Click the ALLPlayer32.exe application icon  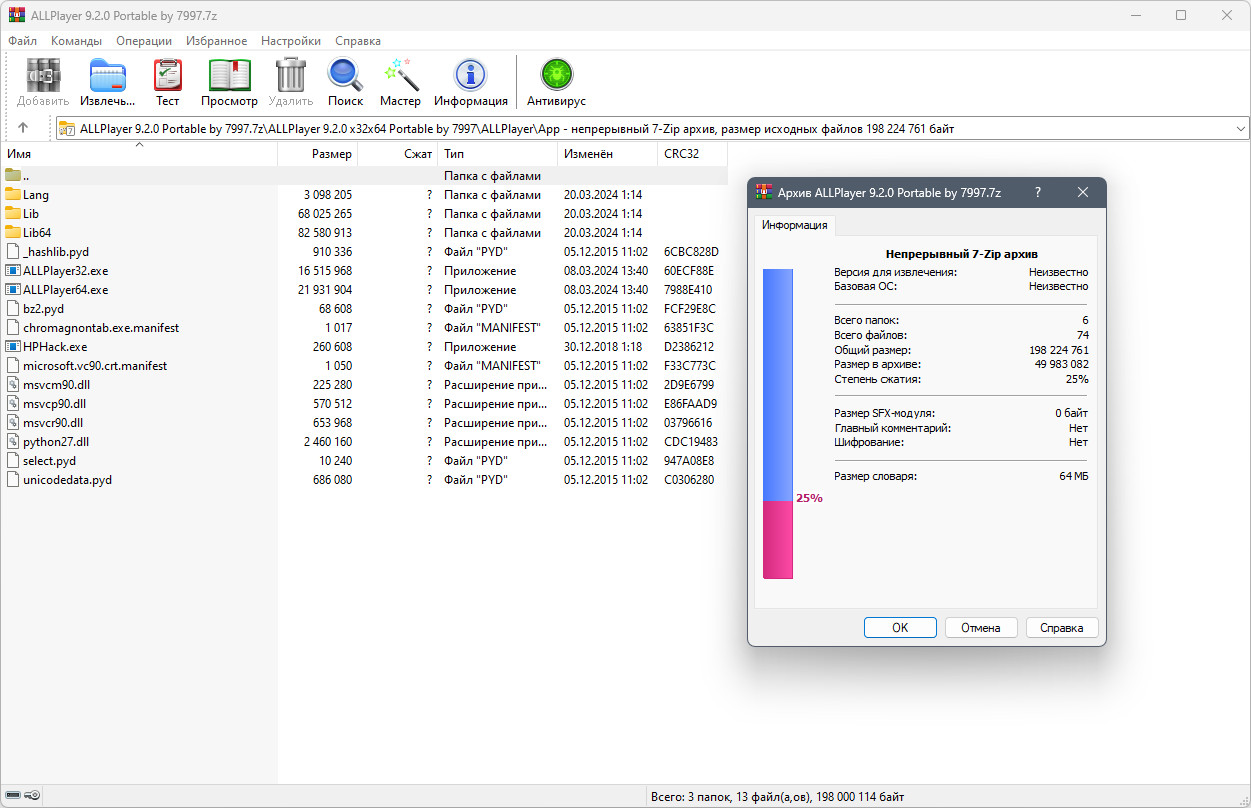(13, 271)
